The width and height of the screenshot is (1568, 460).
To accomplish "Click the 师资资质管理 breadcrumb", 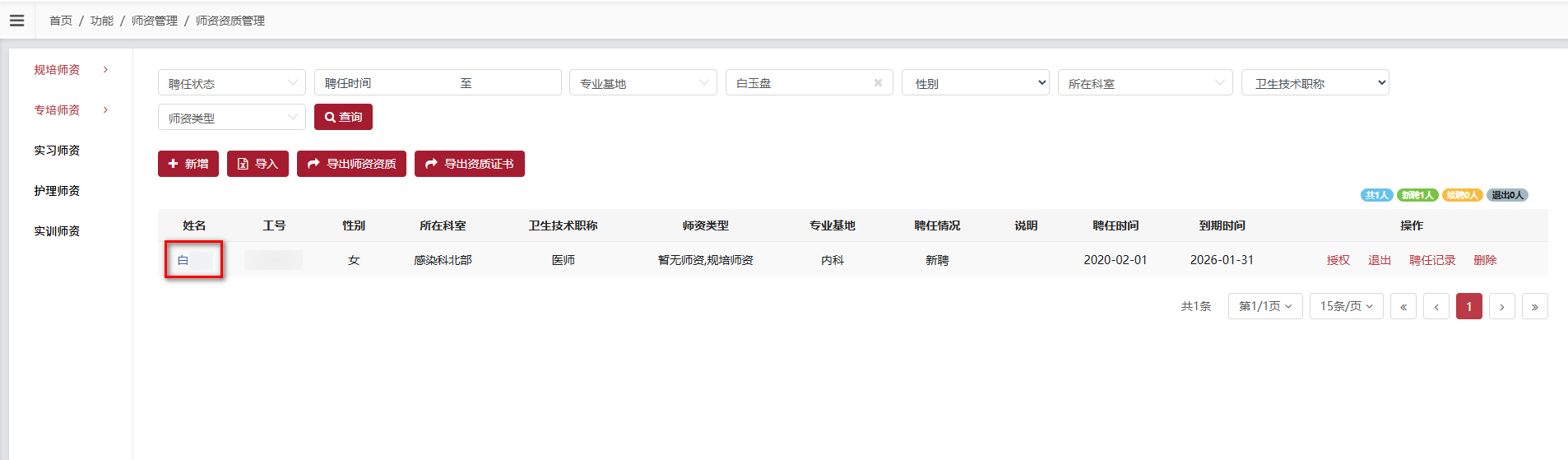I will (x=230, y=21).
